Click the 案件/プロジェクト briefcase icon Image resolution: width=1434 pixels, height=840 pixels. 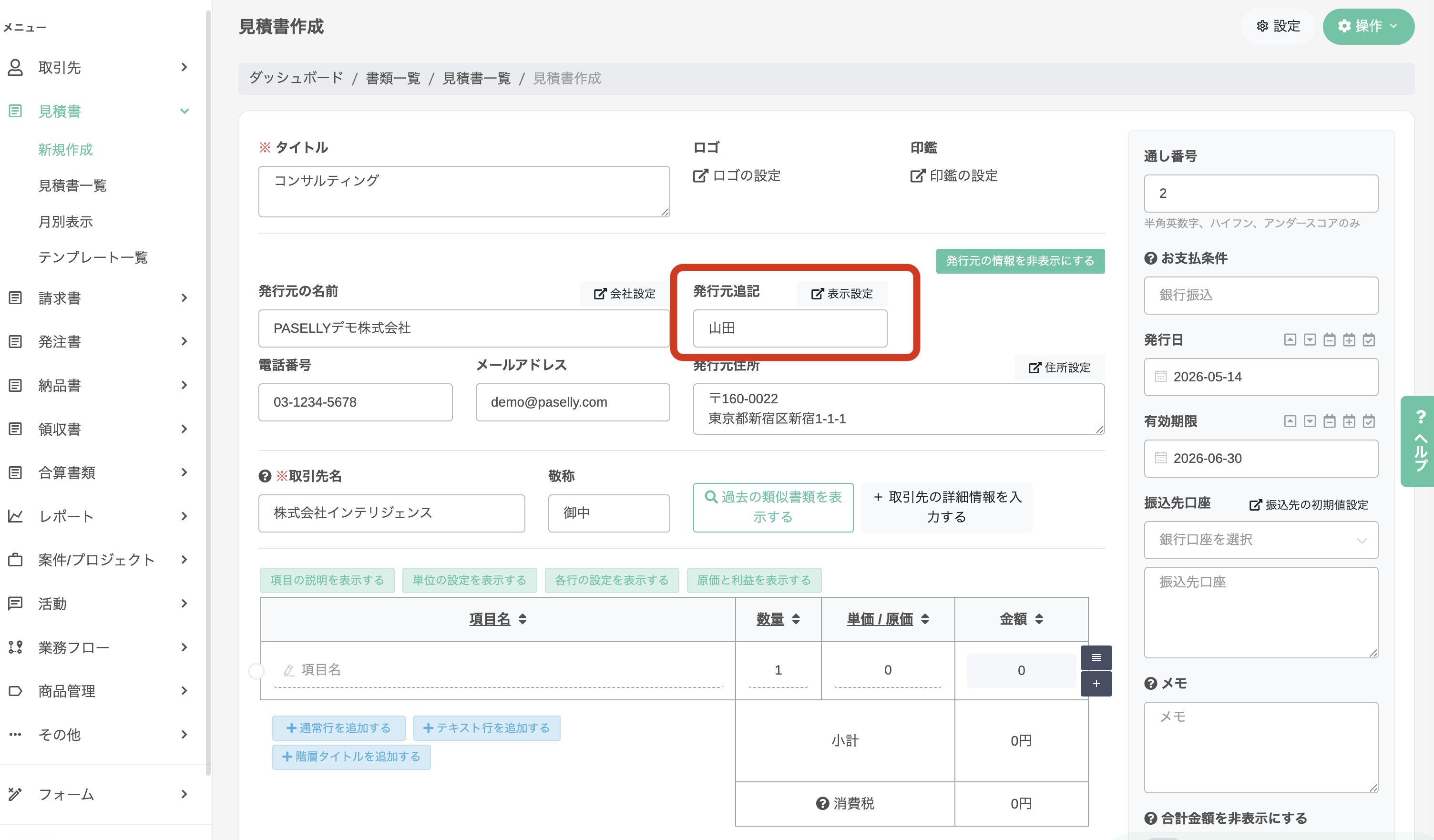tap(15, 559)
